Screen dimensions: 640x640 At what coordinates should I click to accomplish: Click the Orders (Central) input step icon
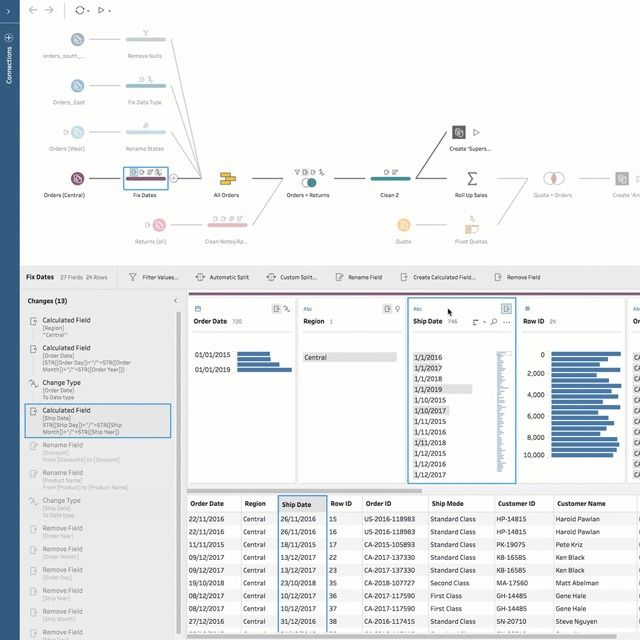pos(77,178)
